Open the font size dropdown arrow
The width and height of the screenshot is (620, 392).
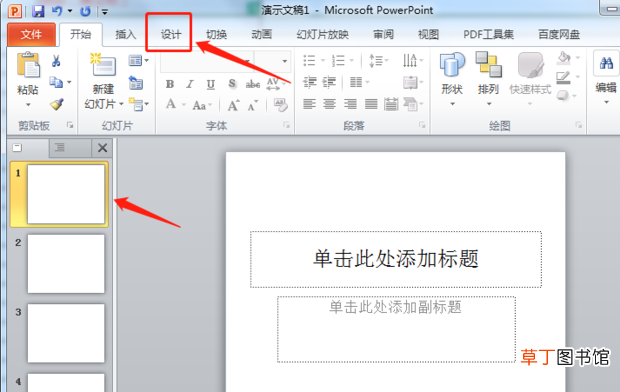pyautogui.click(x=284, y=61)
